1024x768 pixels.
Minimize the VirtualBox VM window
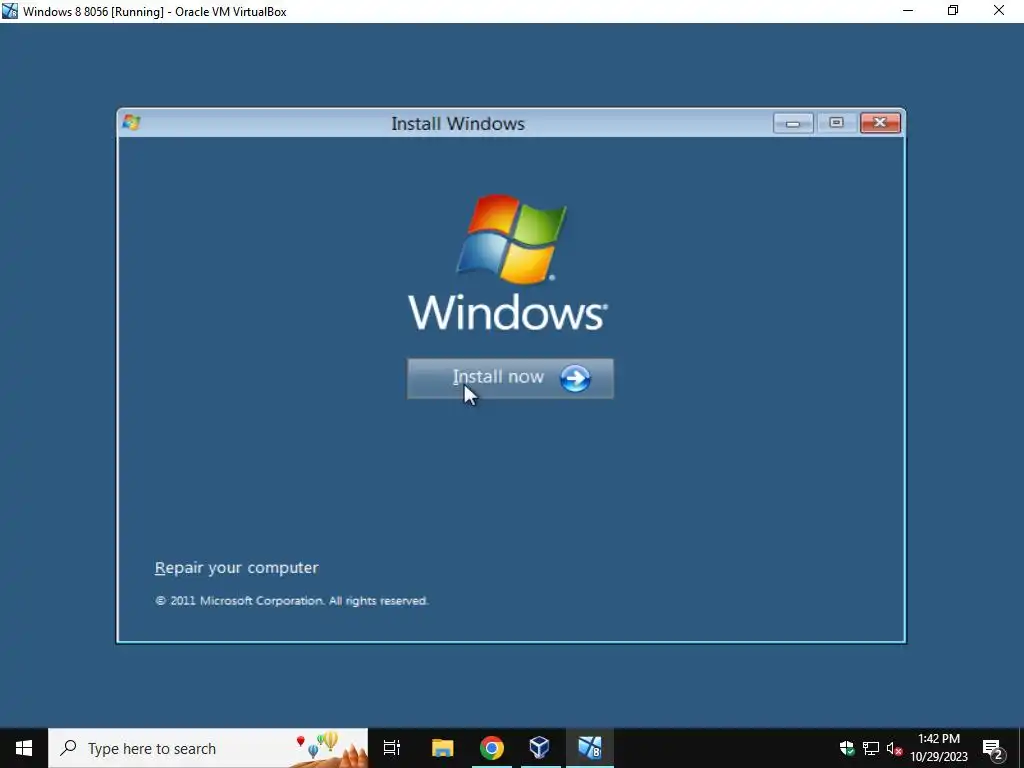tap(908, 11)
